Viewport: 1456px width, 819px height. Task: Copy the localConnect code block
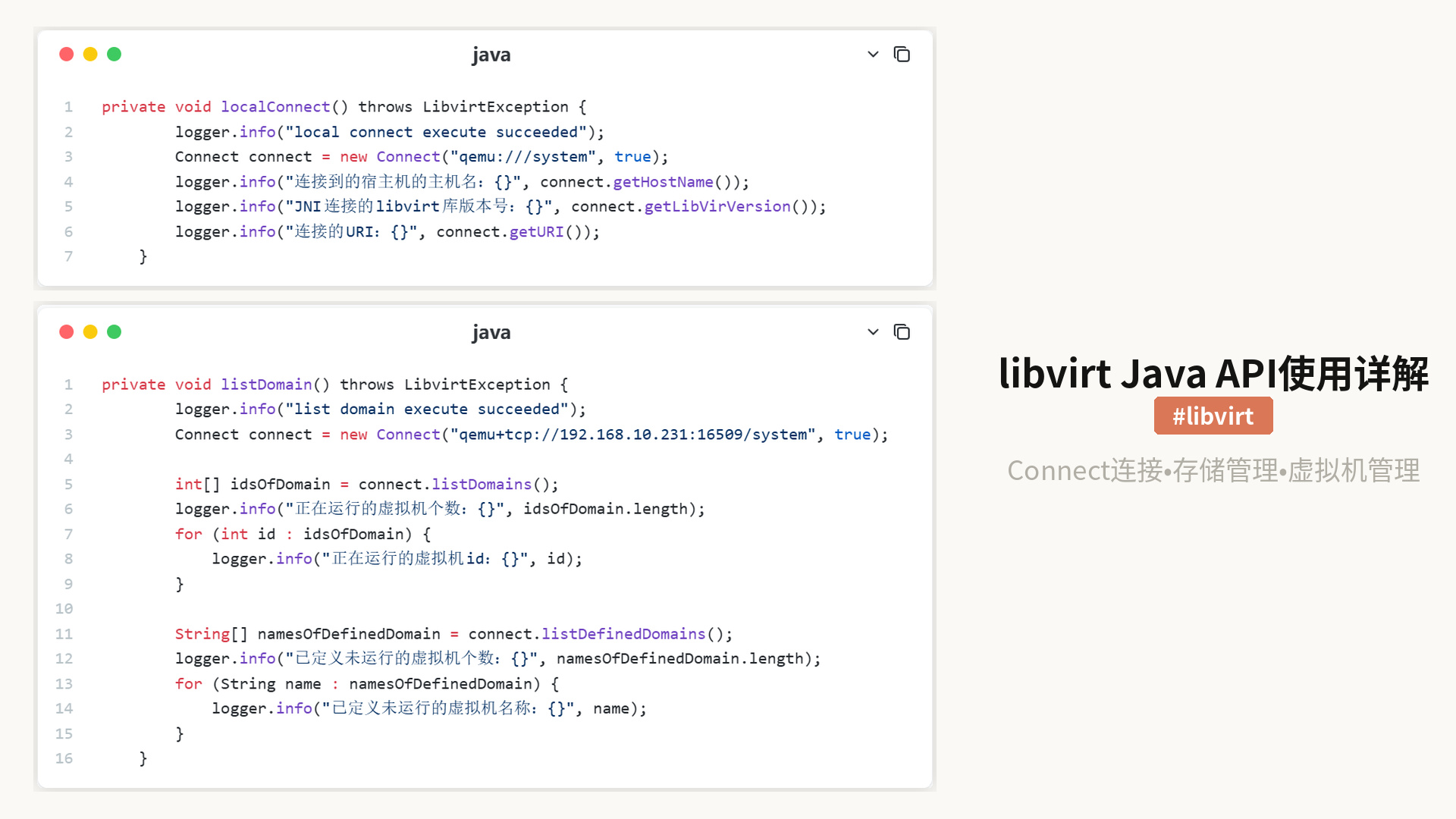click(902, 55)
